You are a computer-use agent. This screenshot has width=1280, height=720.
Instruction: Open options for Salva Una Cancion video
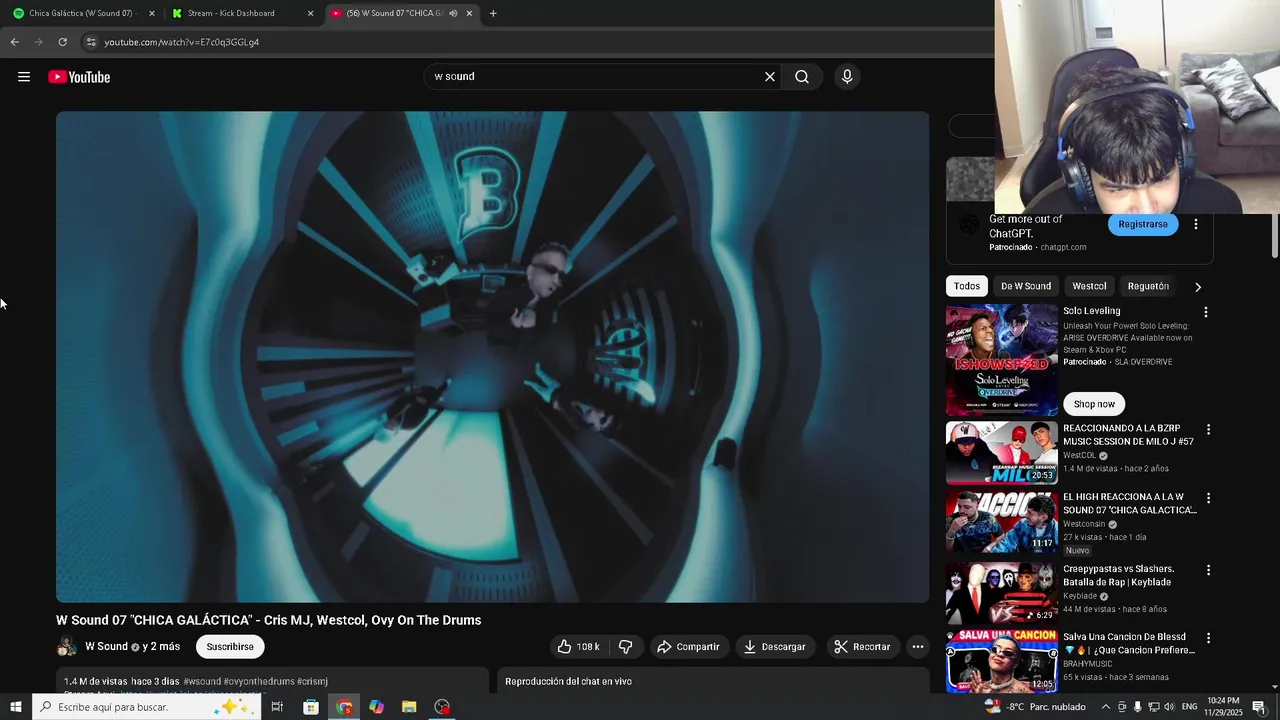coord(1208,638)
